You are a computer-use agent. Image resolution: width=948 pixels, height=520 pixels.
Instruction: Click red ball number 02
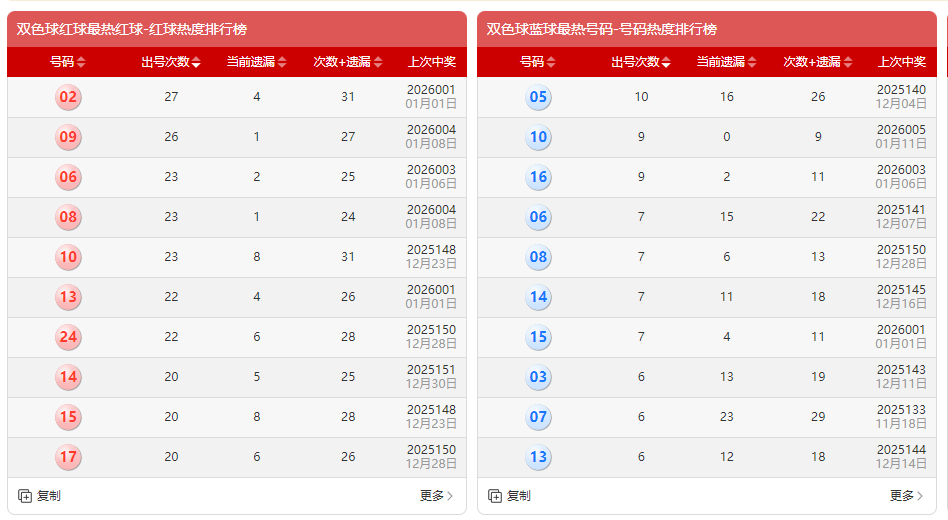[68, 98]
